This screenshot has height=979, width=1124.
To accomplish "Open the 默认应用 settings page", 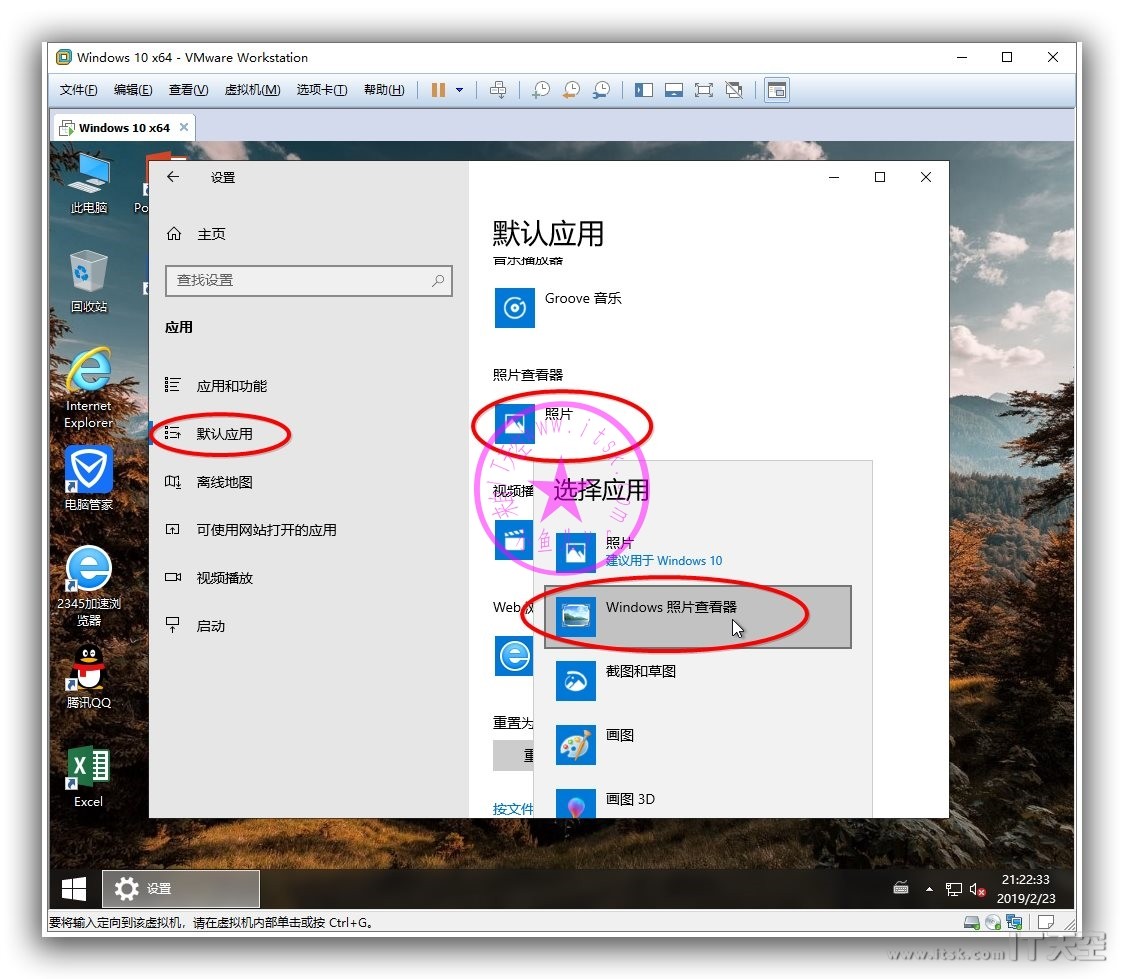I will (309, 434).
